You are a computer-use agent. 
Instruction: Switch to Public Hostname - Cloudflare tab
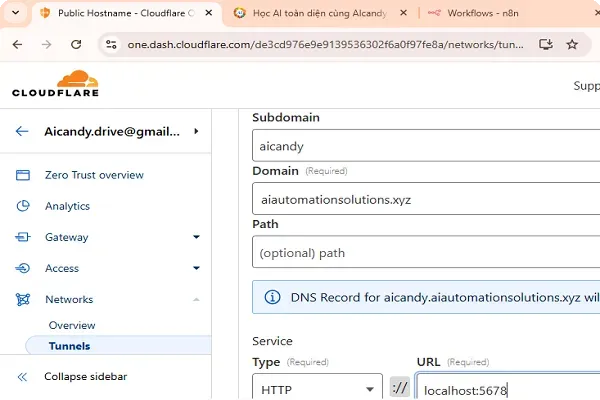coord(126,13)
